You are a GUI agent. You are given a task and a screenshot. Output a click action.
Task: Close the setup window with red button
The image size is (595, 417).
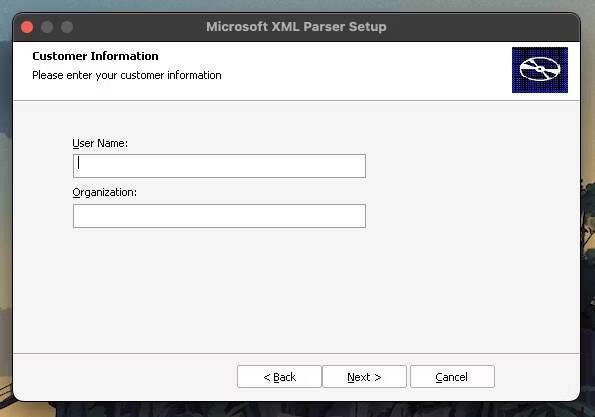27,27
